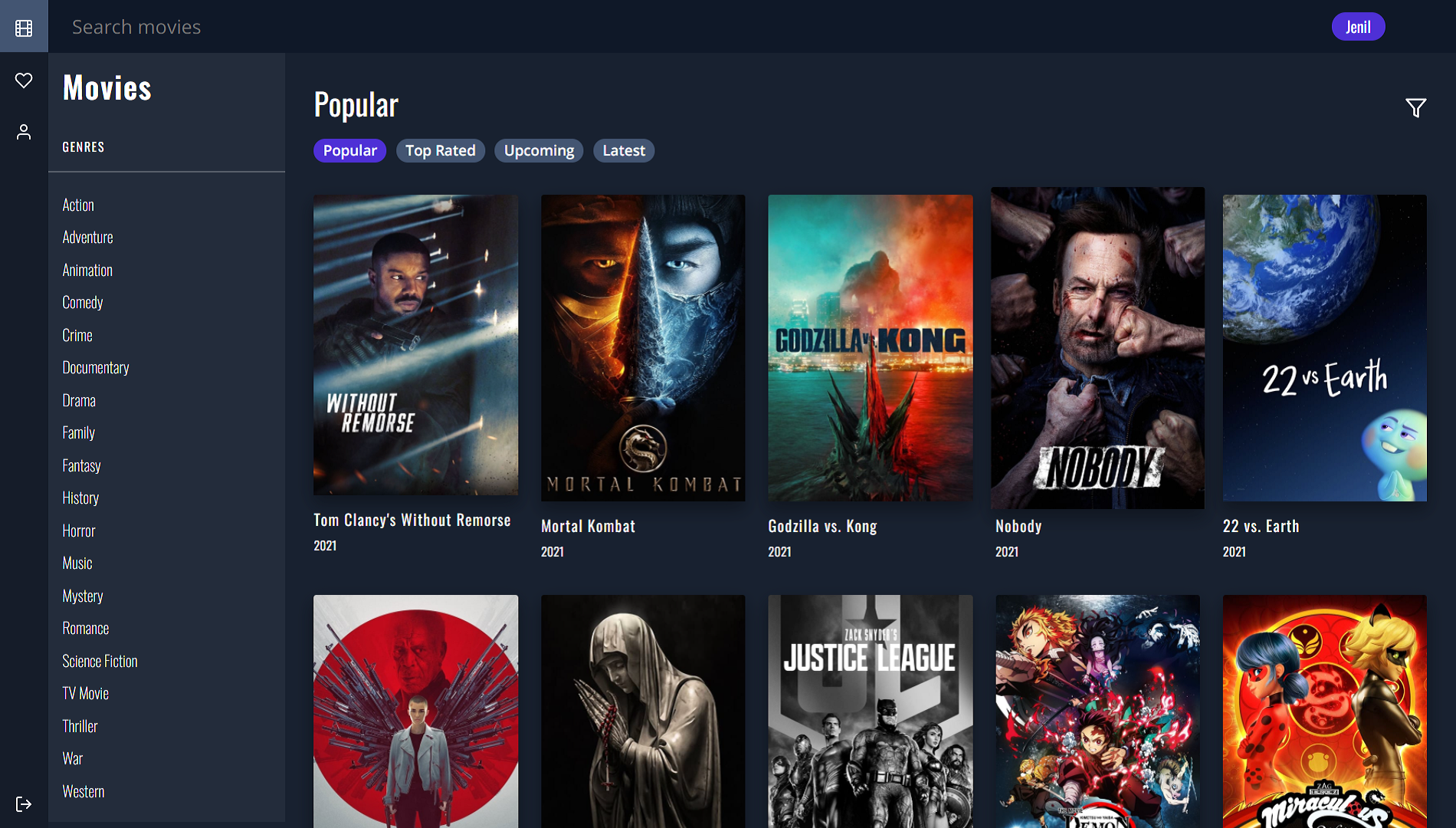Open the Demon Slayer anime poster

tap(1097, 711)
